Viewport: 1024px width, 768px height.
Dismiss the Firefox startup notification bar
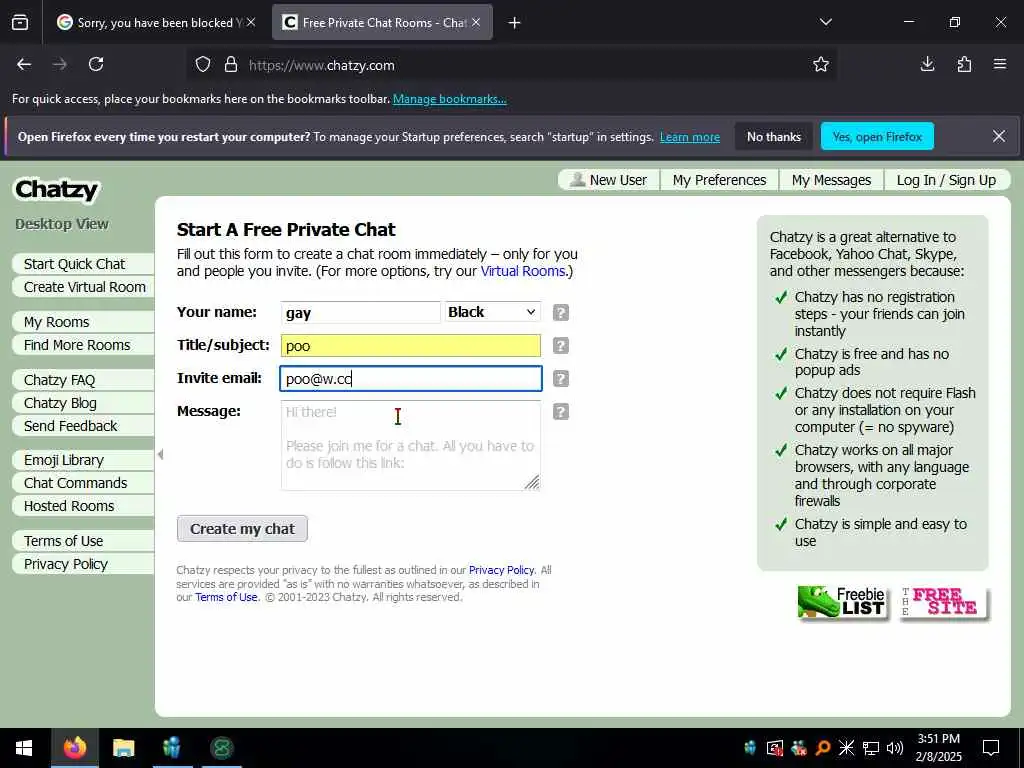pyautogui.click(x=999, y=136)
